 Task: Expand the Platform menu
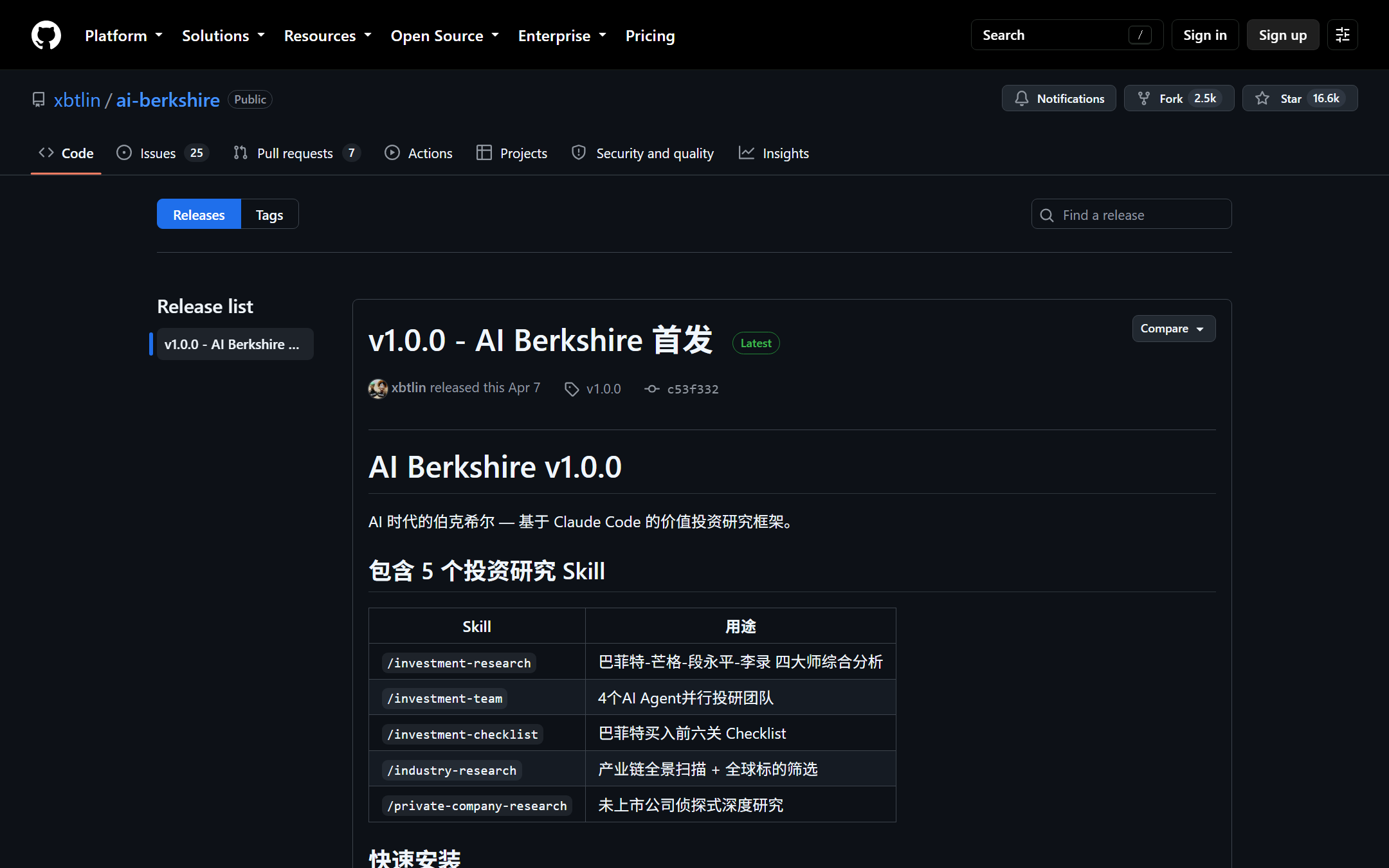(123, 35)
